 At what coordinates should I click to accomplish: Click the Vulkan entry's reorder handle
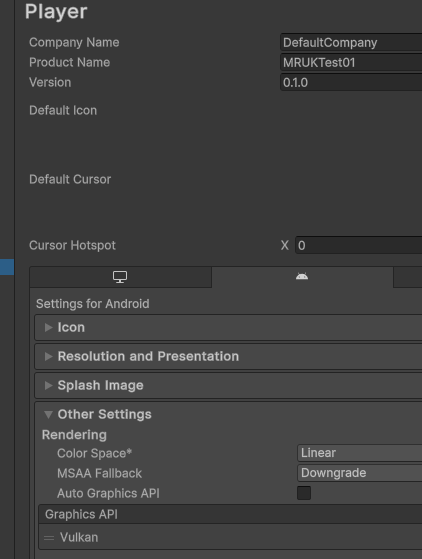click(x=49, y=538)
